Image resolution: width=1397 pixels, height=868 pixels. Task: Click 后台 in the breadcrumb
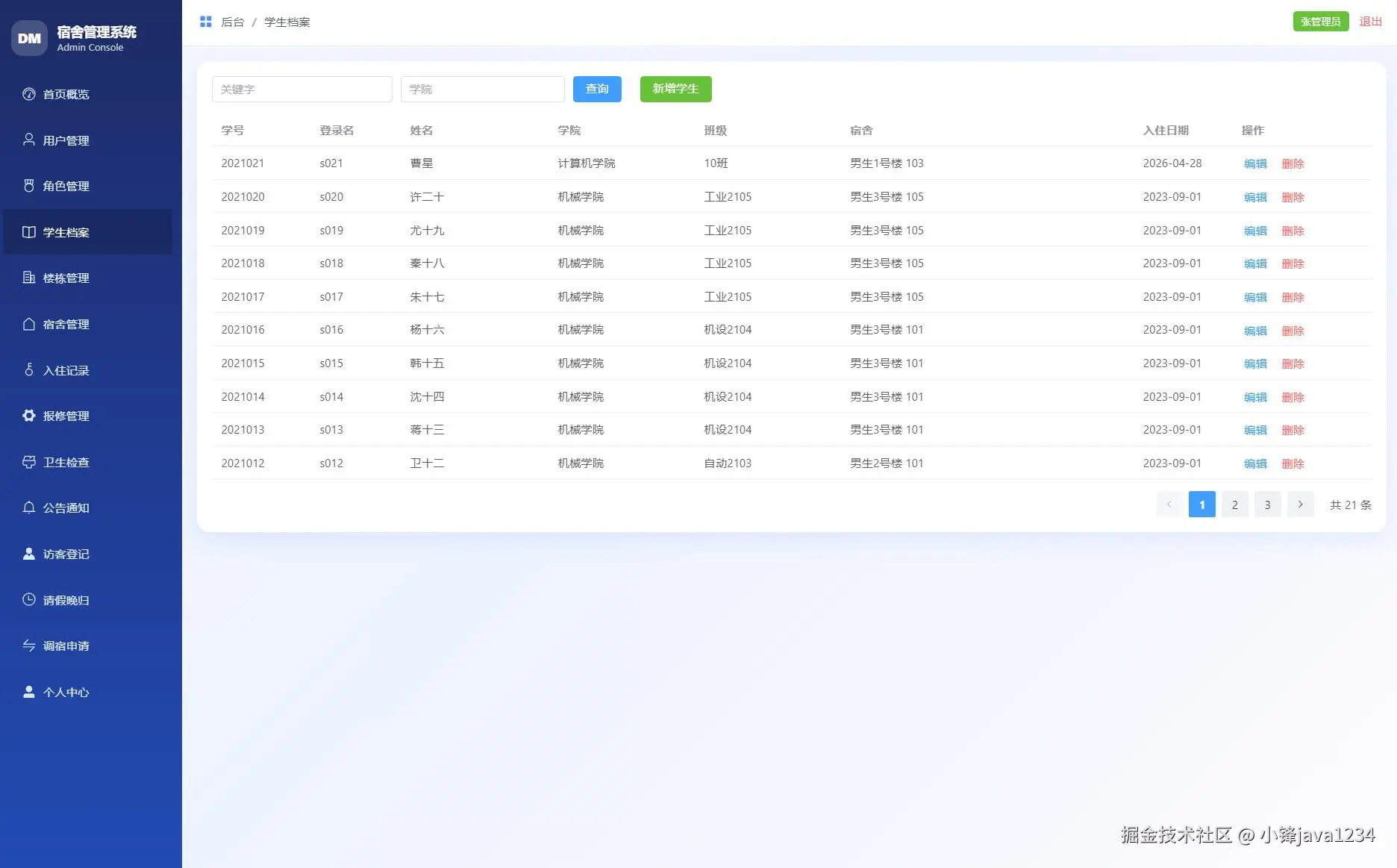coord(233,22)
